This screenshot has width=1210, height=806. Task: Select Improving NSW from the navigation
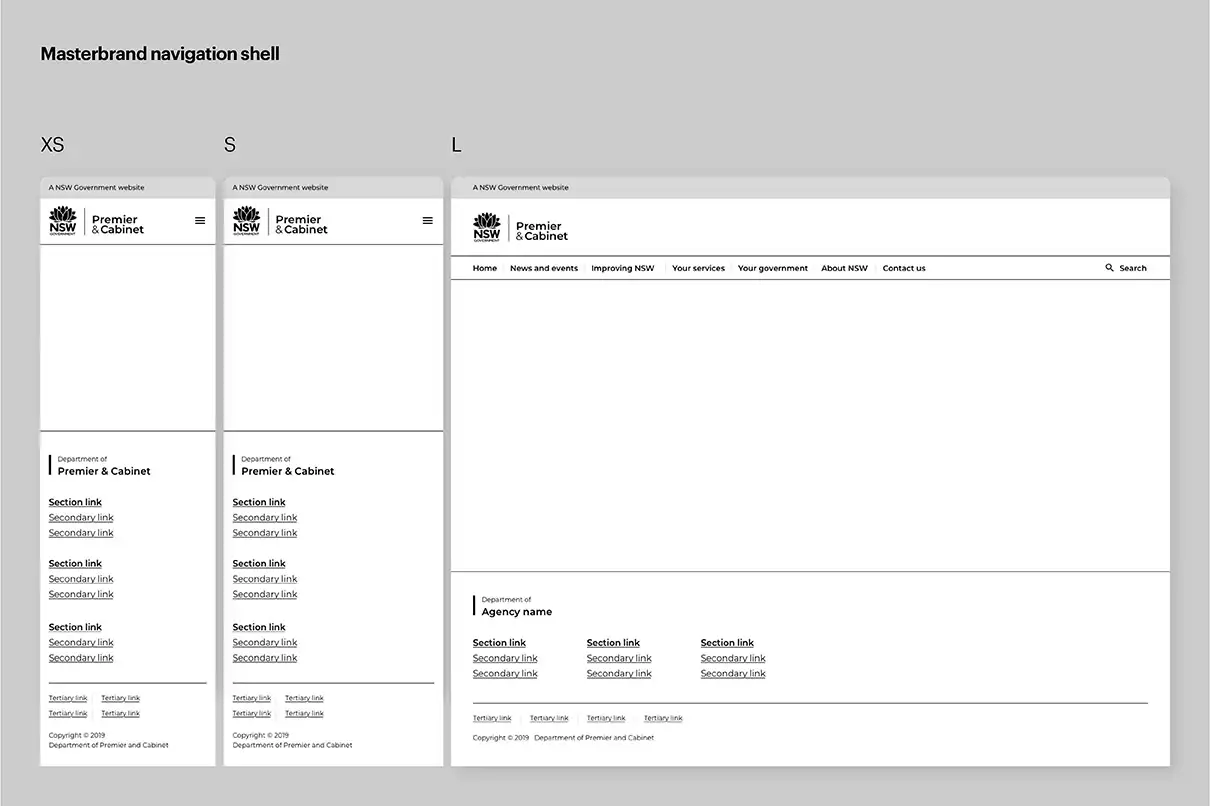[x=623, y=267]
